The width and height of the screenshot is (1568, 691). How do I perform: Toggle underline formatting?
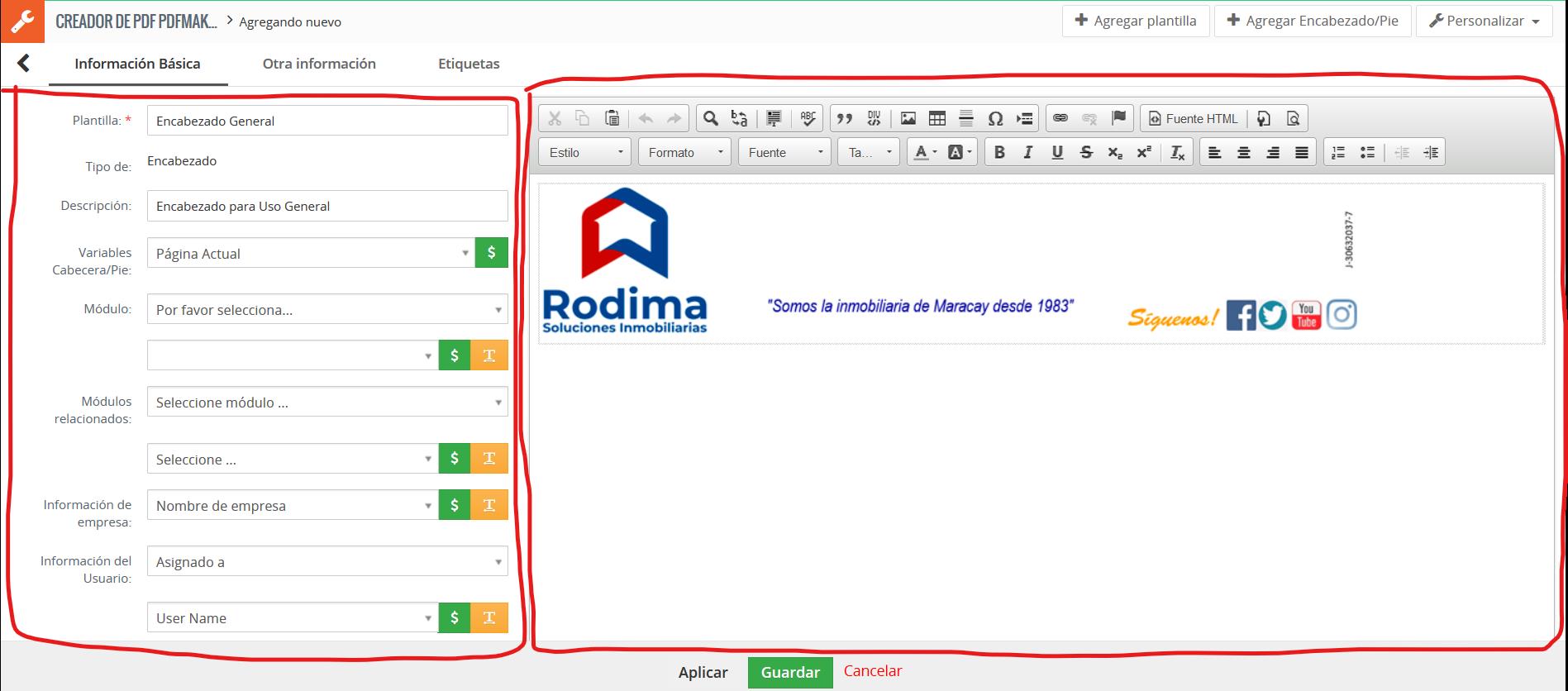click(x=1057, y=153)
